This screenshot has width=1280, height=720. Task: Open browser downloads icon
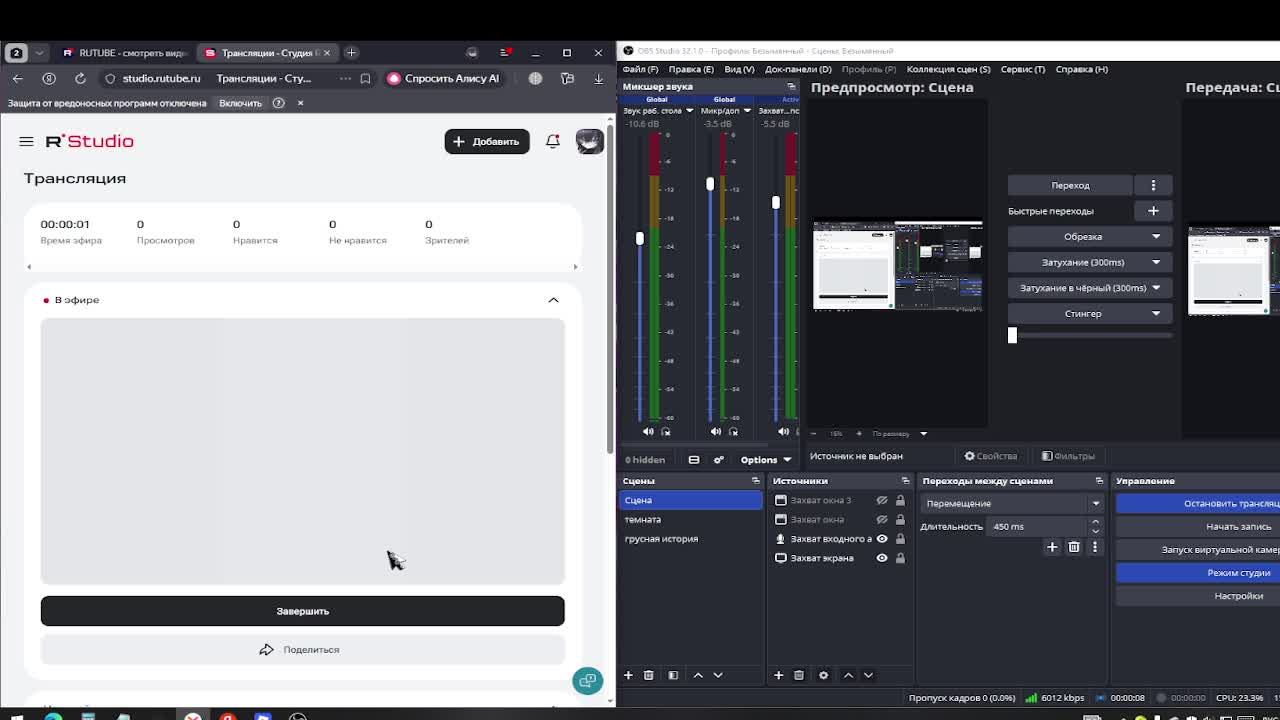[598, 78]
